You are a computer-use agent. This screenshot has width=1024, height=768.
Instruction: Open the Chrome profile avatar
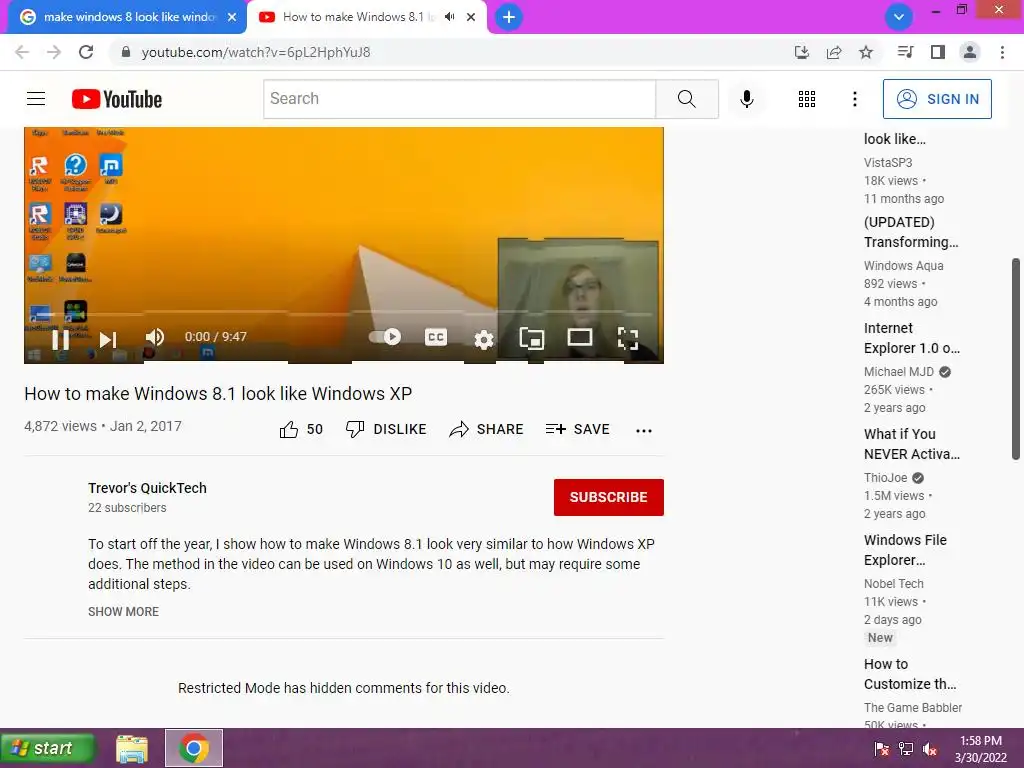[970, 52]
